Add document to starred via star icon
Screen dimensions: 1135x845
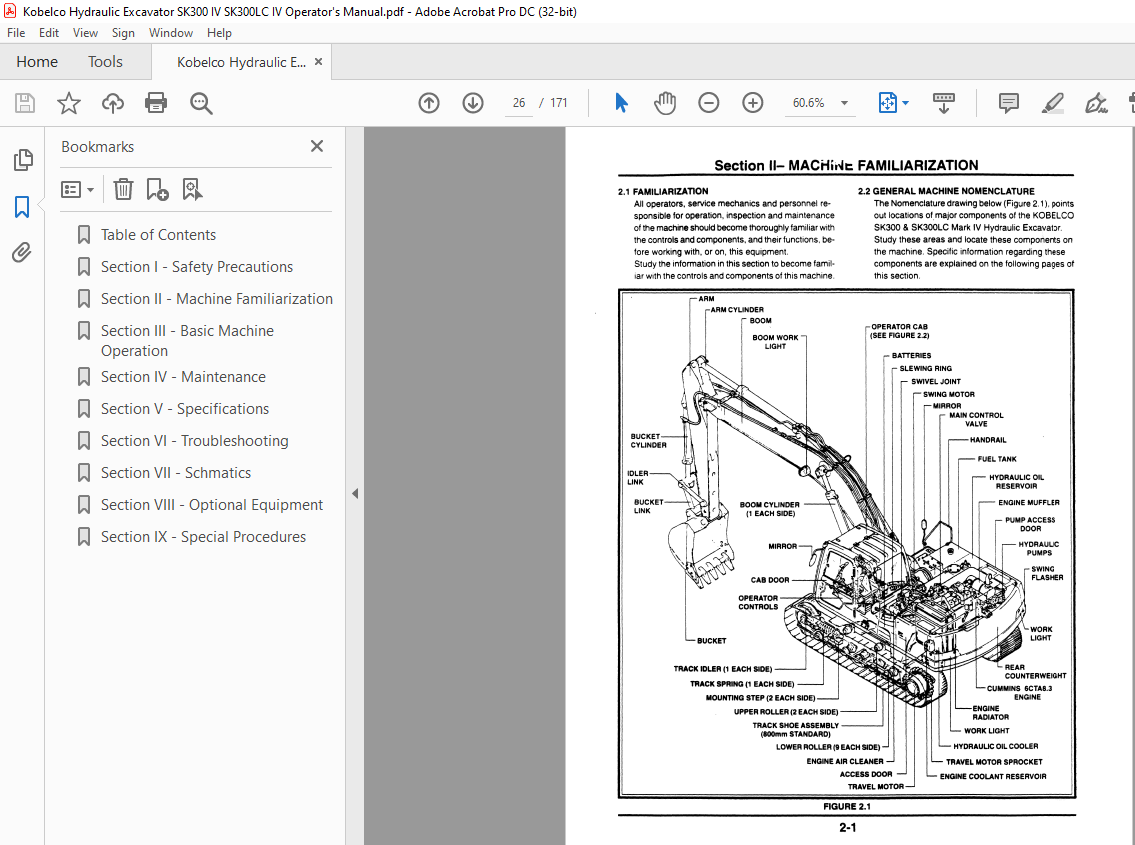[69, 103]
